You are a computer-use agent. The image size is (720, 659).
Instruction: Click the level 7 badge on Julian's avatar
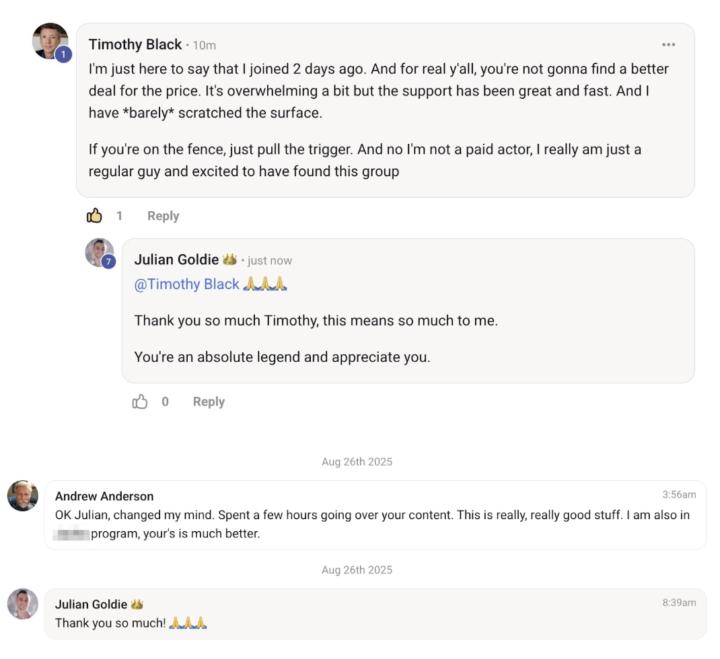click(108, 262)
